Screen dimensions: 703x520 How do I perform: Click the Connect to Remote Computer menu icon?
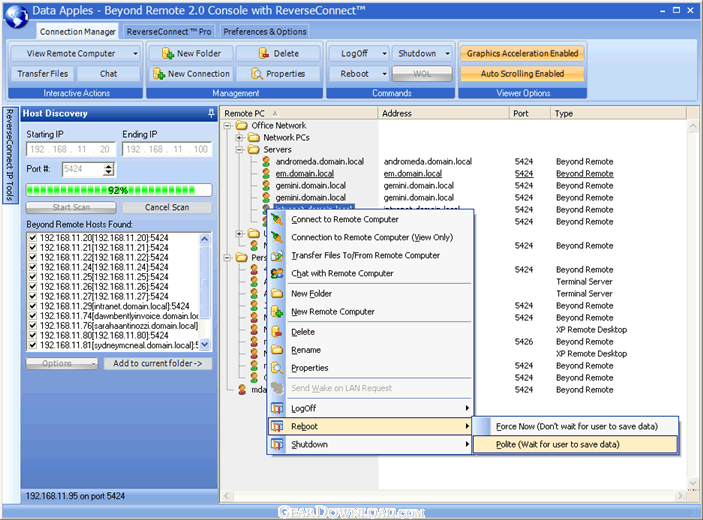point(277,219)
